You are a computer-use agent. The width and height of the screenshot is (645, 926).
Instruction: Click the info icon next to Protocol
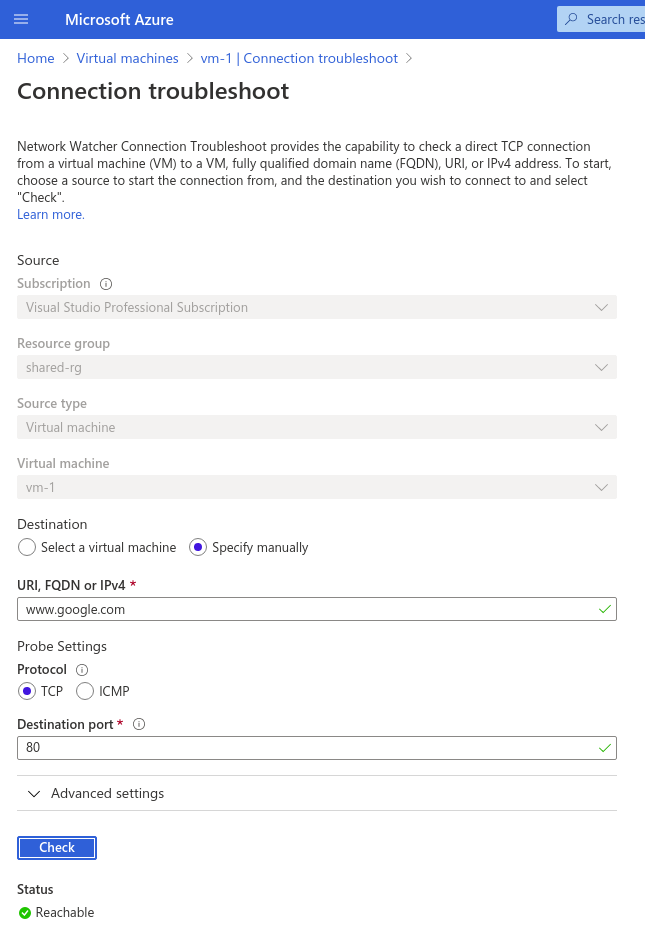coord(81,669)
